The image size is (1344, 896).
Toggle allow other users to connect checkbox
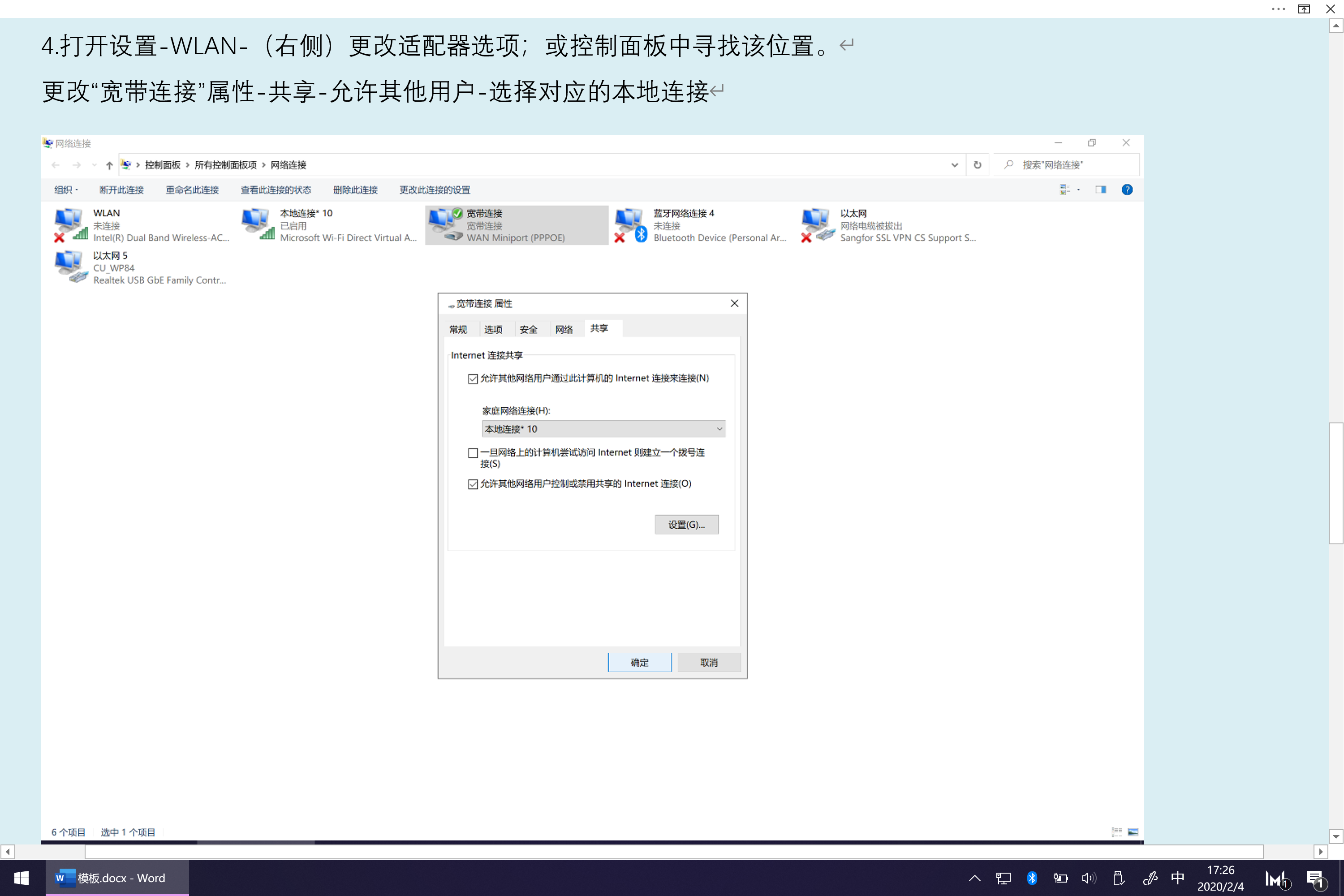coord(473,379)
